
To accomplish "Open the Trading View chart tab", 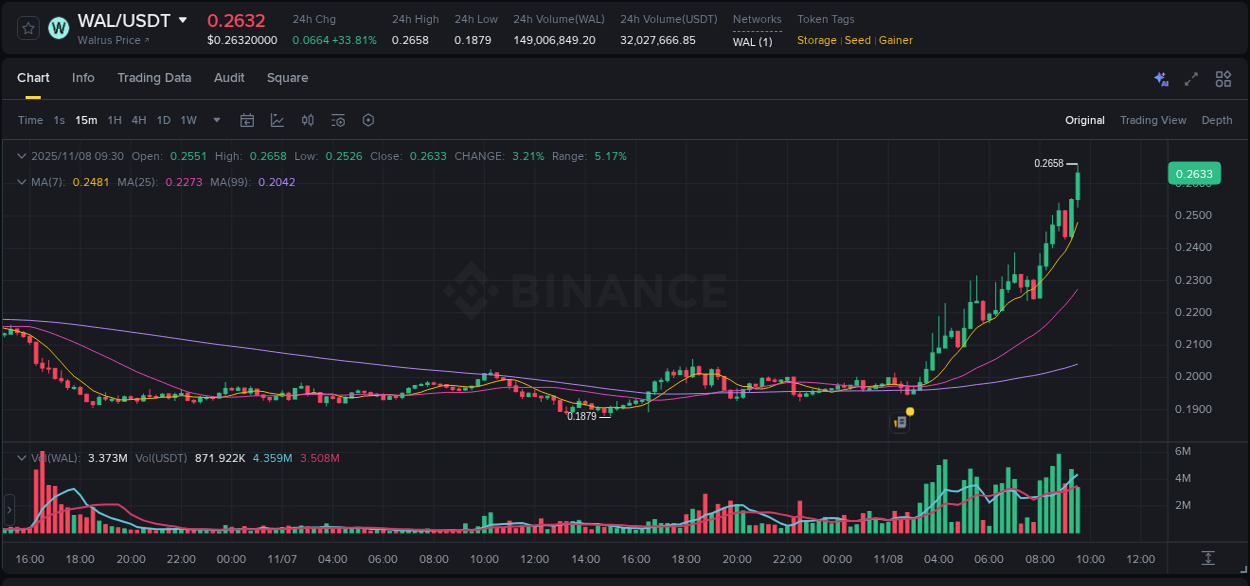I will [x=1153, y=120].
